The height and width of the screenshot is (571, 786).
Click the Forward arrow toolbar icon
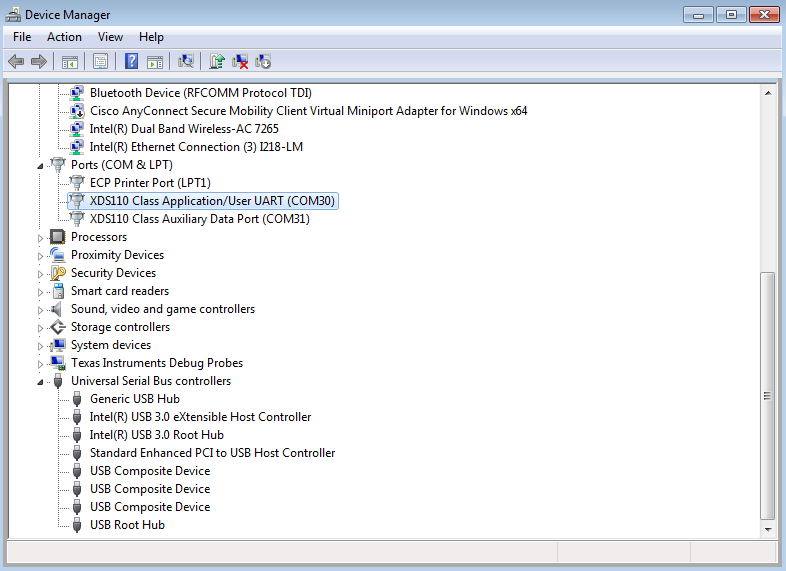click(x=39, y=62)
